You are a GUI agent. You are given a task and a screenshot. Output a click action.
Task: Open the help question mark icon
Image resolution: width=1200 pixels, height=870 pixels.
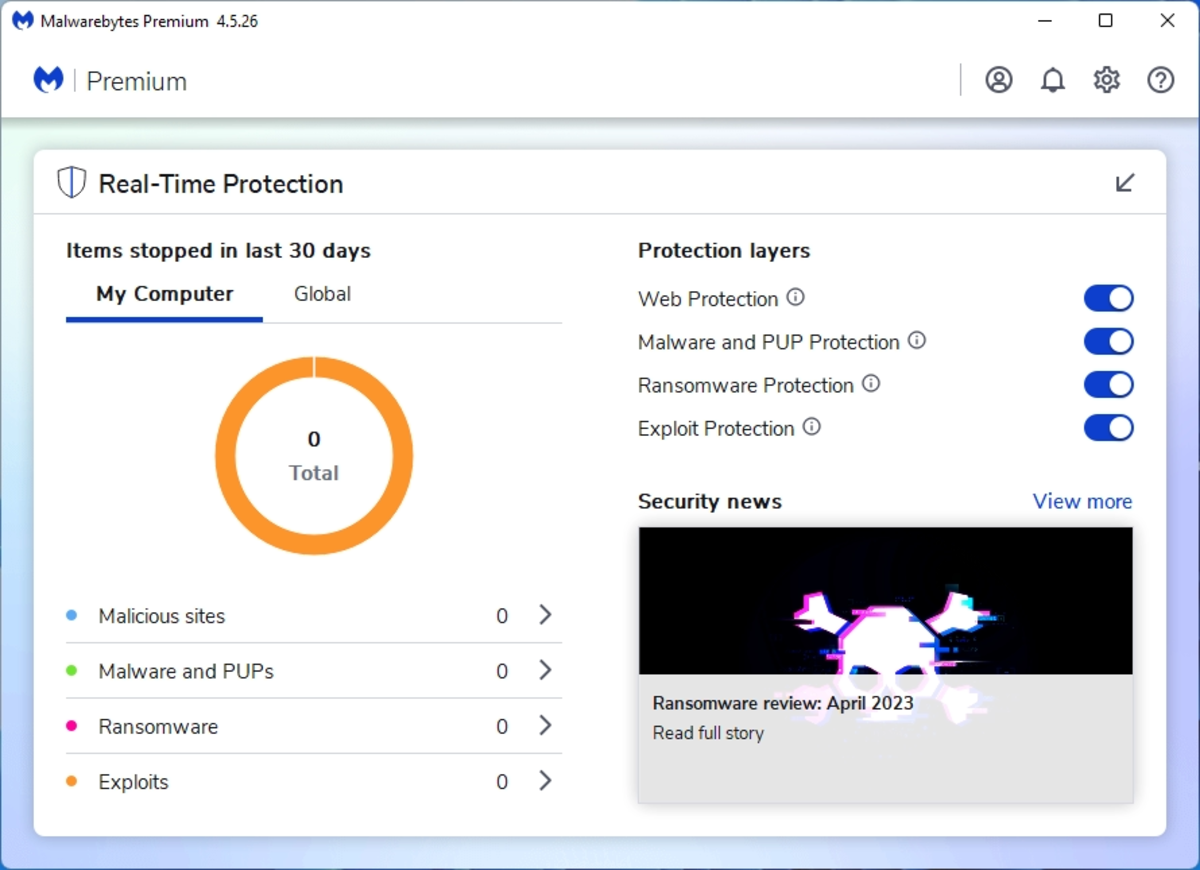click(1160, 80)
